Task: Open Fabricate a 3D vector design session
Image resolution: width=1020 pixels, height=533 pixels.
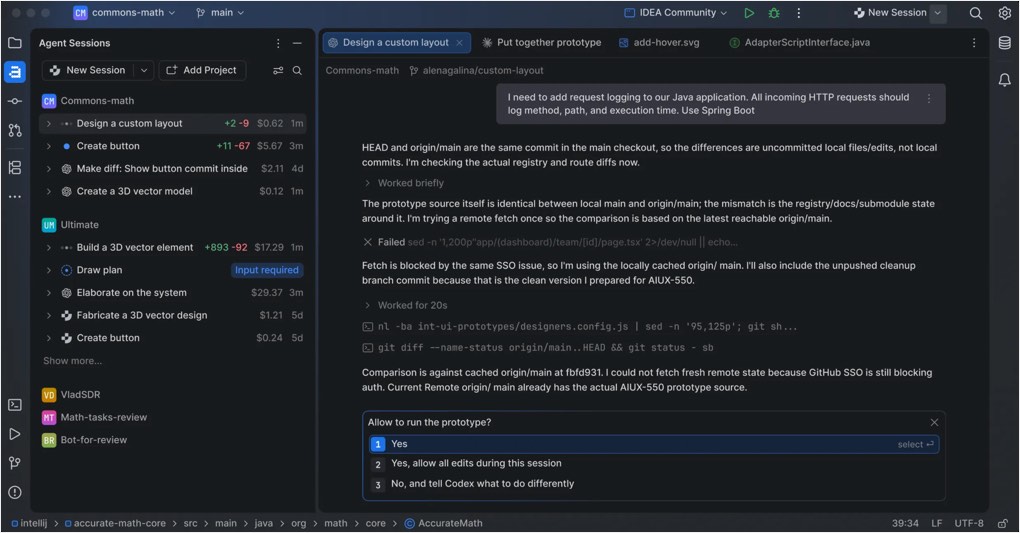Action: (x=172, y=315)
